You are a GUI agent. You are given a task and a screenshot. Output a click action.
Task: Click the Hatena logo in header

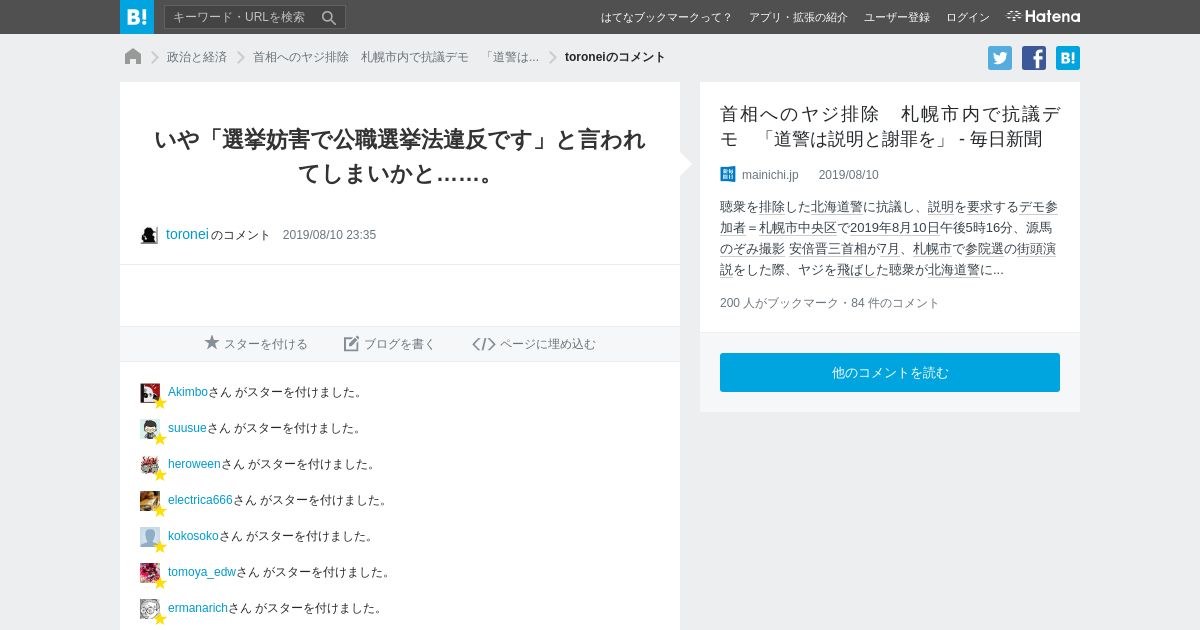coord(1043,16)
